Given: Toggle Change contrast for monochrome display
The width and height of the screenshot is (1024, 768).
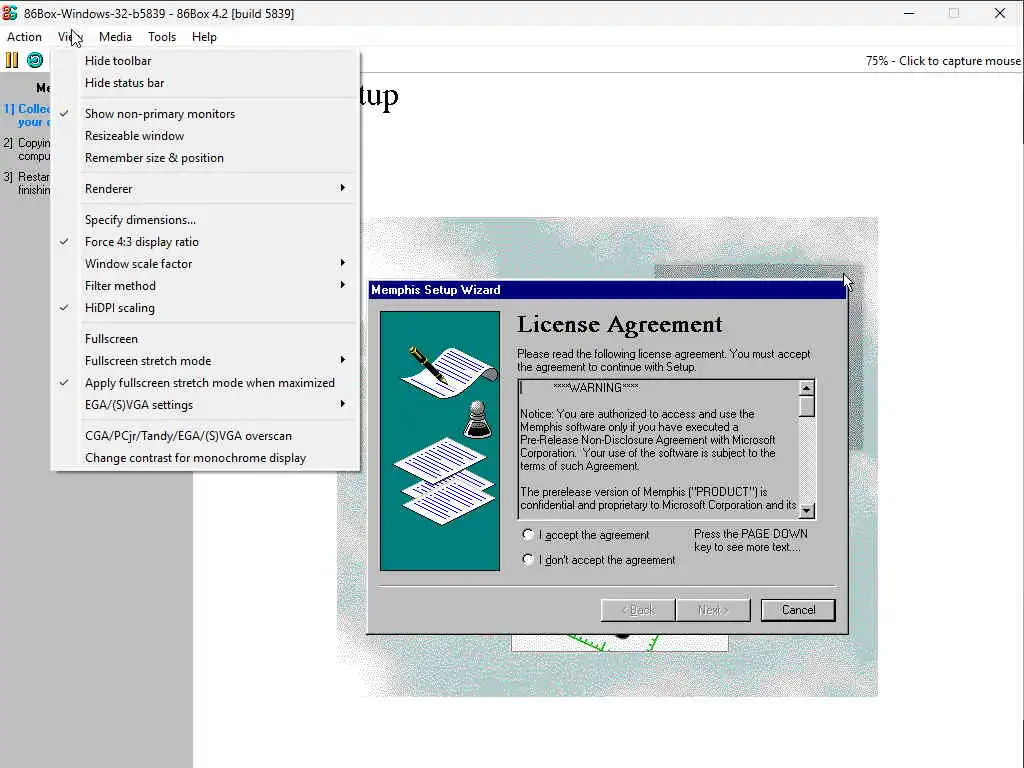Looking at the screenshot, I should pyautogui.click(x=205, y=458).
